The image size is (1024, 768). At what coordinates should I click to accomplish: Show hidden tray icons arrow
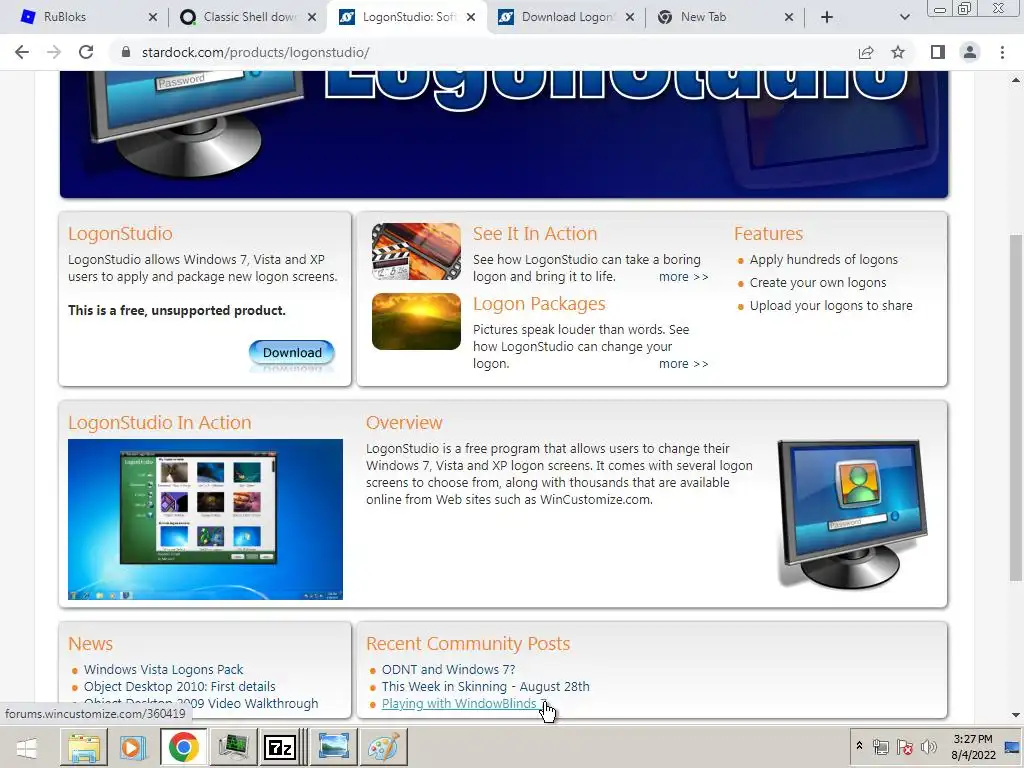(x=859, y=746)
